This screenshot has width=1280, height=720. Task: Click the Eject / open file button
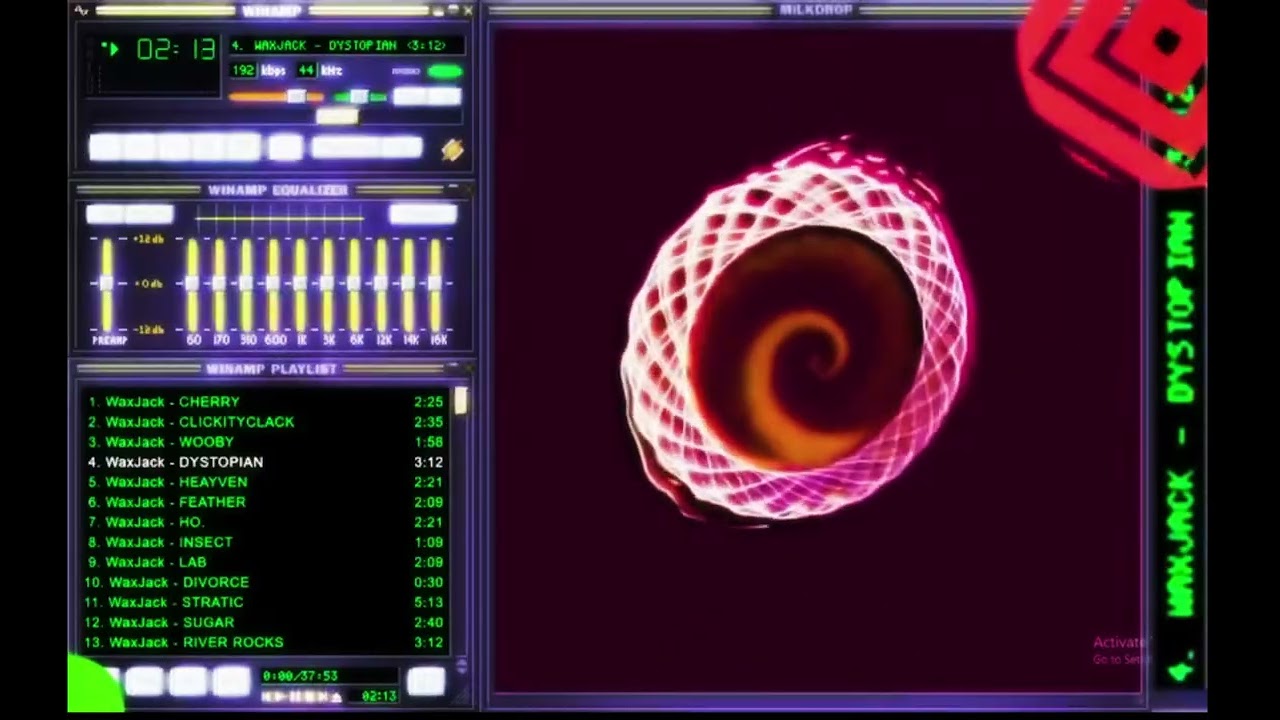click(x=285, y=148)
